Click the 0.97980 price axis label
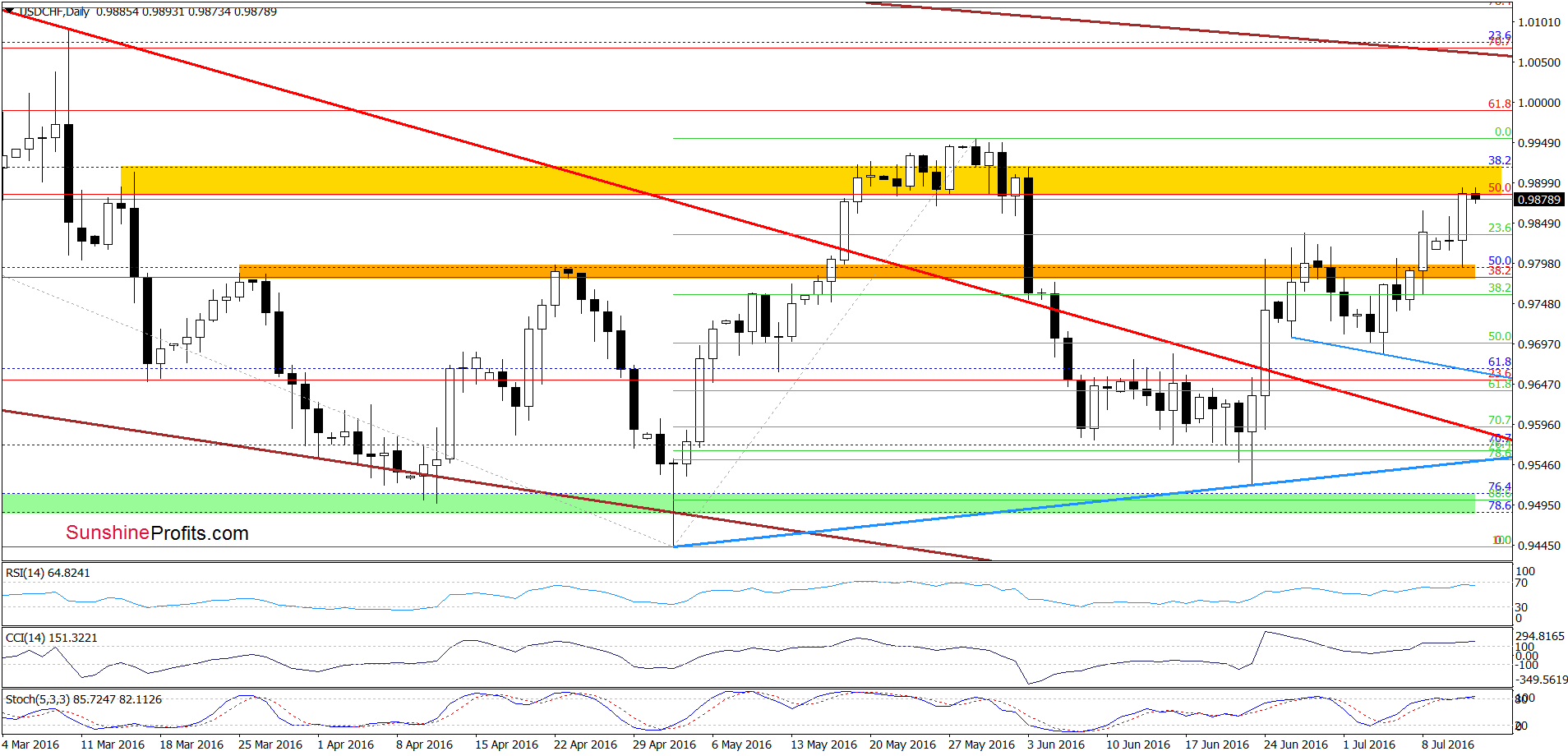Viewport: 1568px width, 756px height. [x=1538, y=264]
